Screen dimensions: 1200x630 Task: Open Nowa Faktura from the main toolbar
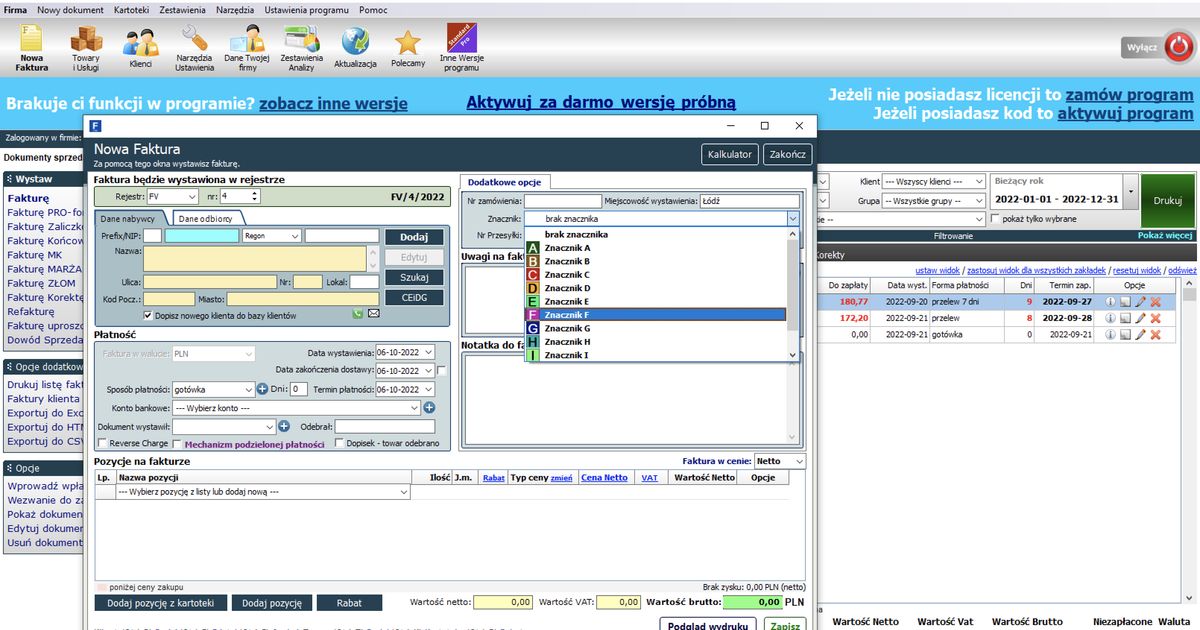(32, 48)
